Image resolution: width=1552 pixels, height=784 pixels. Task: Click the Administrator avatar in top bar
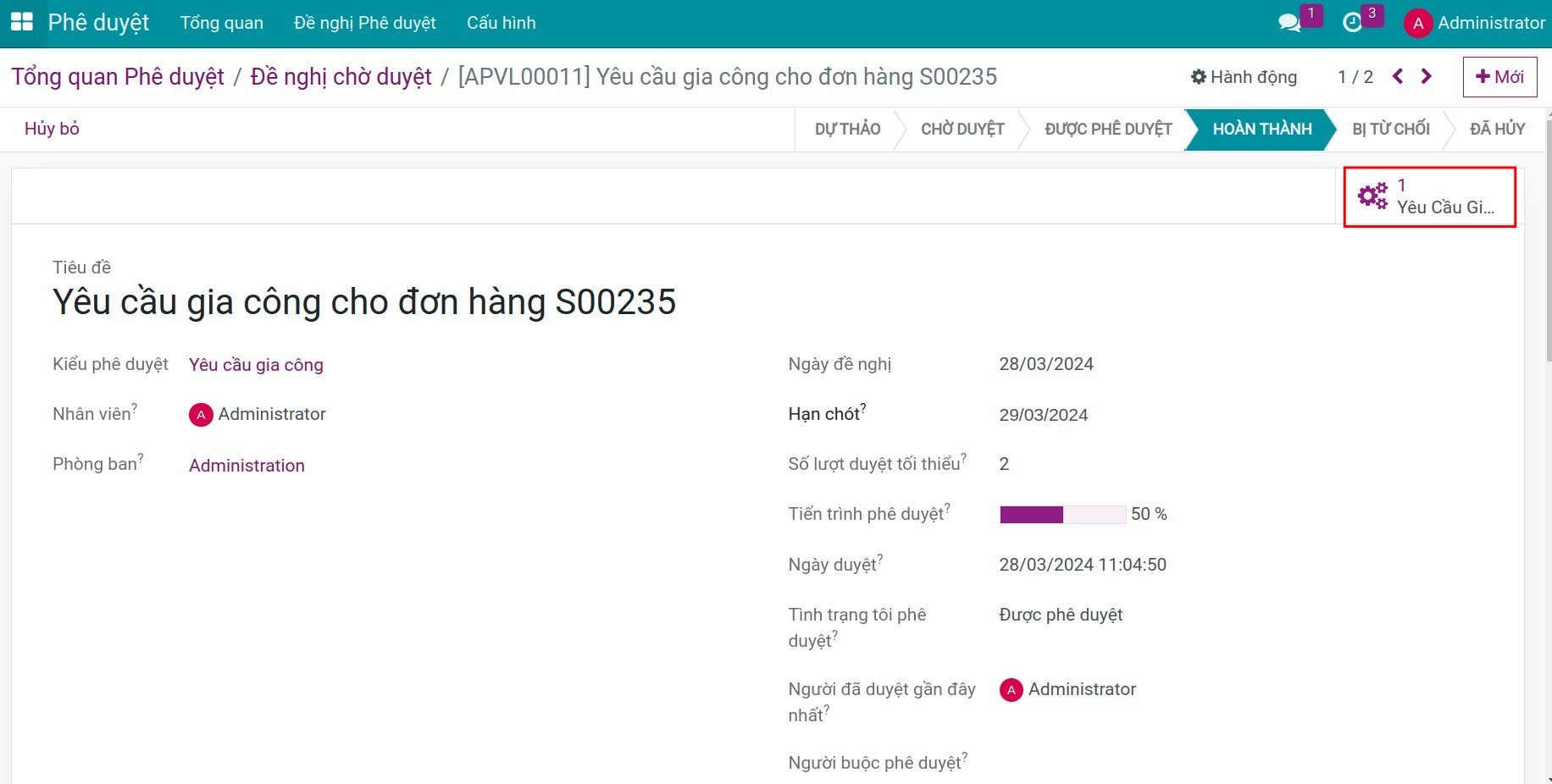pos(1418,24)
